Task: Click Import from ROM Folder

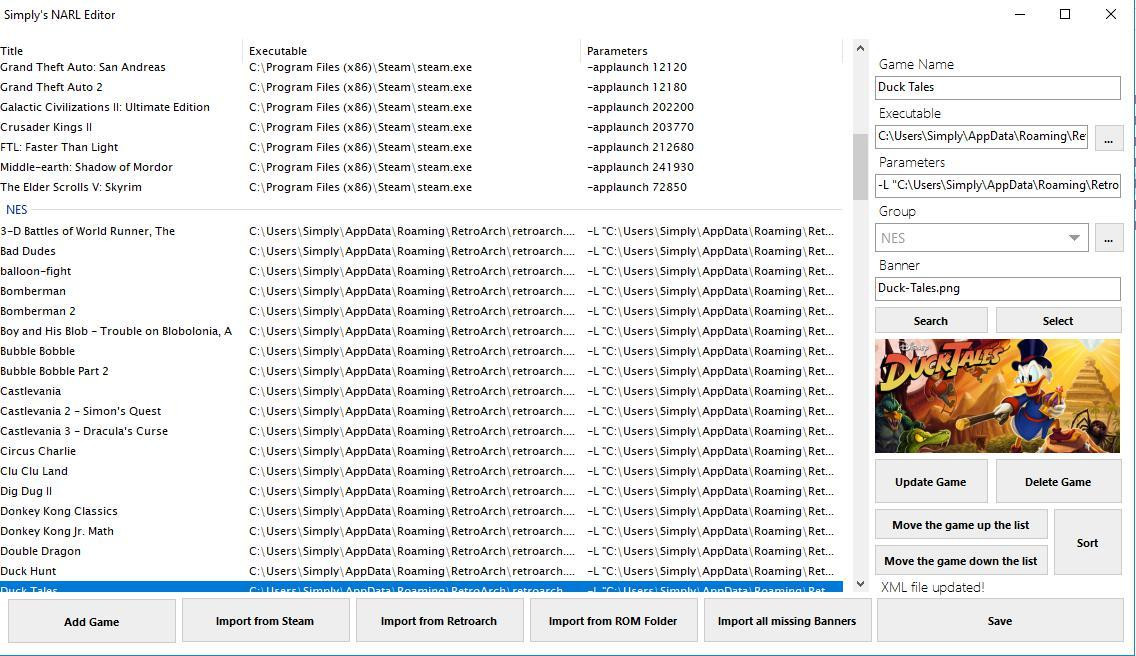Action: tap(613, 620)
